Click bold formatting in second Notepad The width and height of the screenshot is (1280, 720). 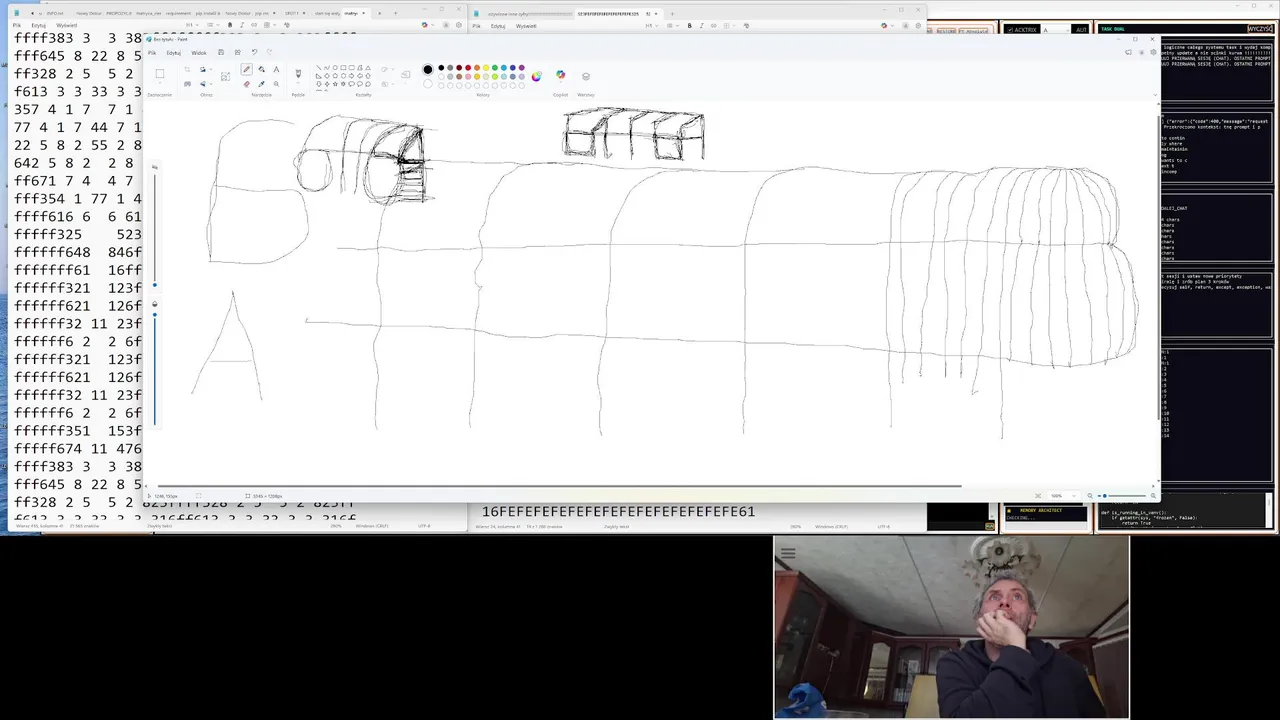pyautogui.click(x=689, y=25)
